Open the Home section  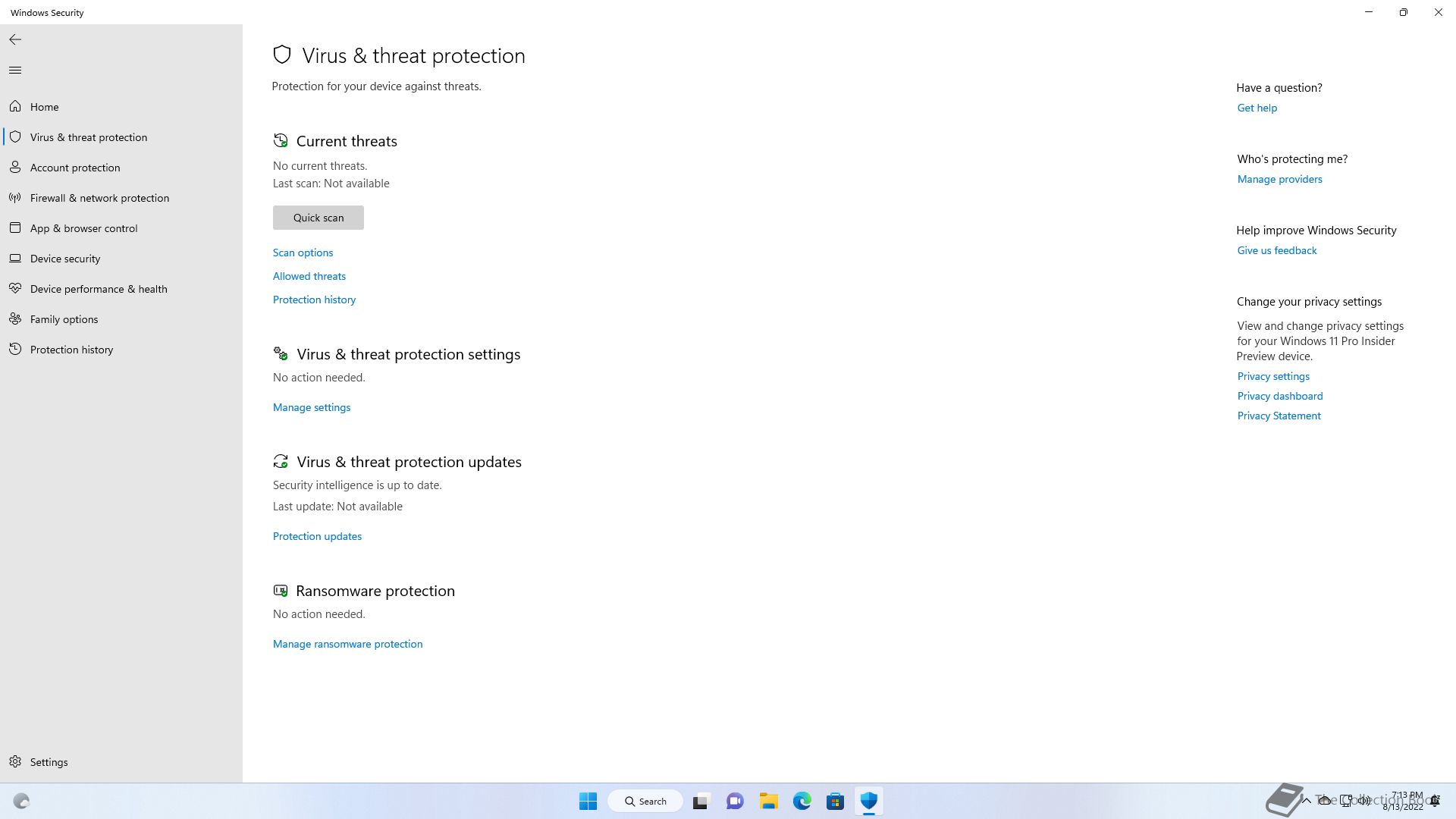pyautogui.click(x=121, y=107)
